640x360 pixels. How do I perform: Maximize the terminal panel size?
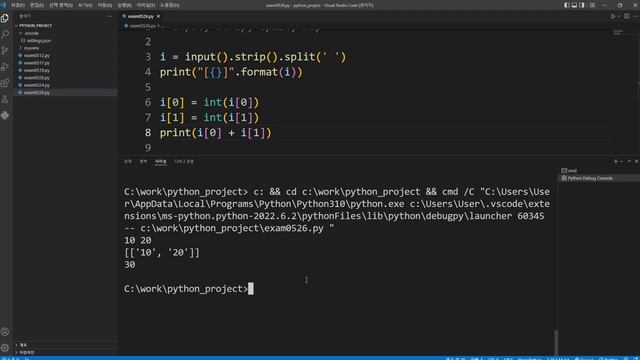(629, 162)
